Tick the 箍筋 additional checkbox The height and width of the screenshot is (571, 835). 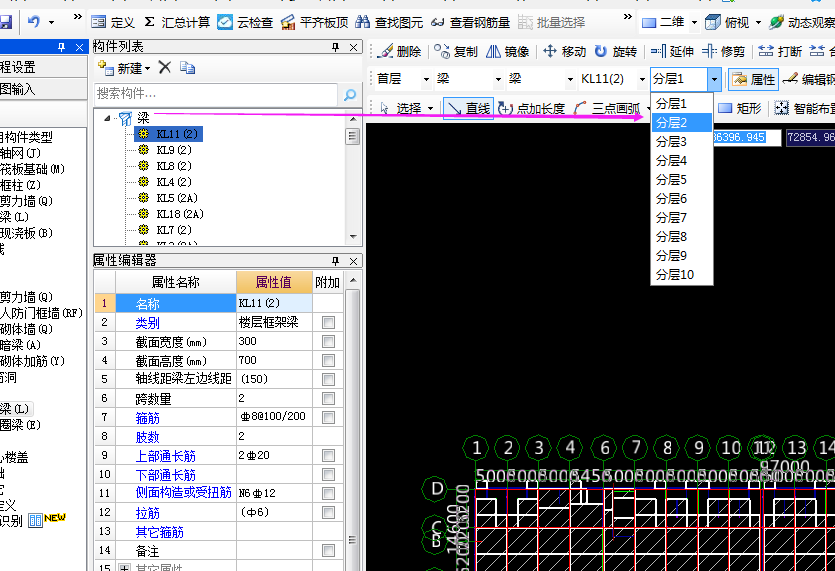[328, 417]
